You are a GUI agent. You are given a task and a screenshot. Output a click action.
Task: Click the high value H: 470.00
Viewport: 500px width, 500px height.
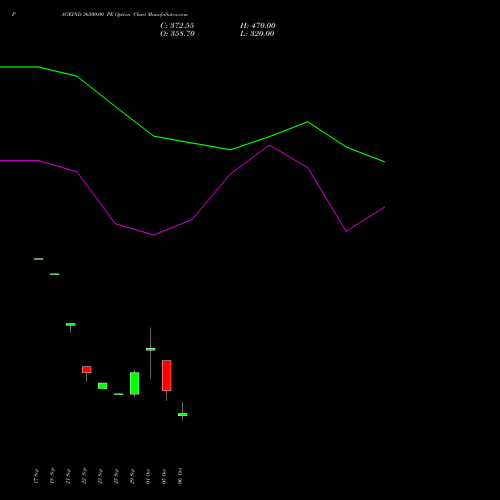tap(258, 26)
